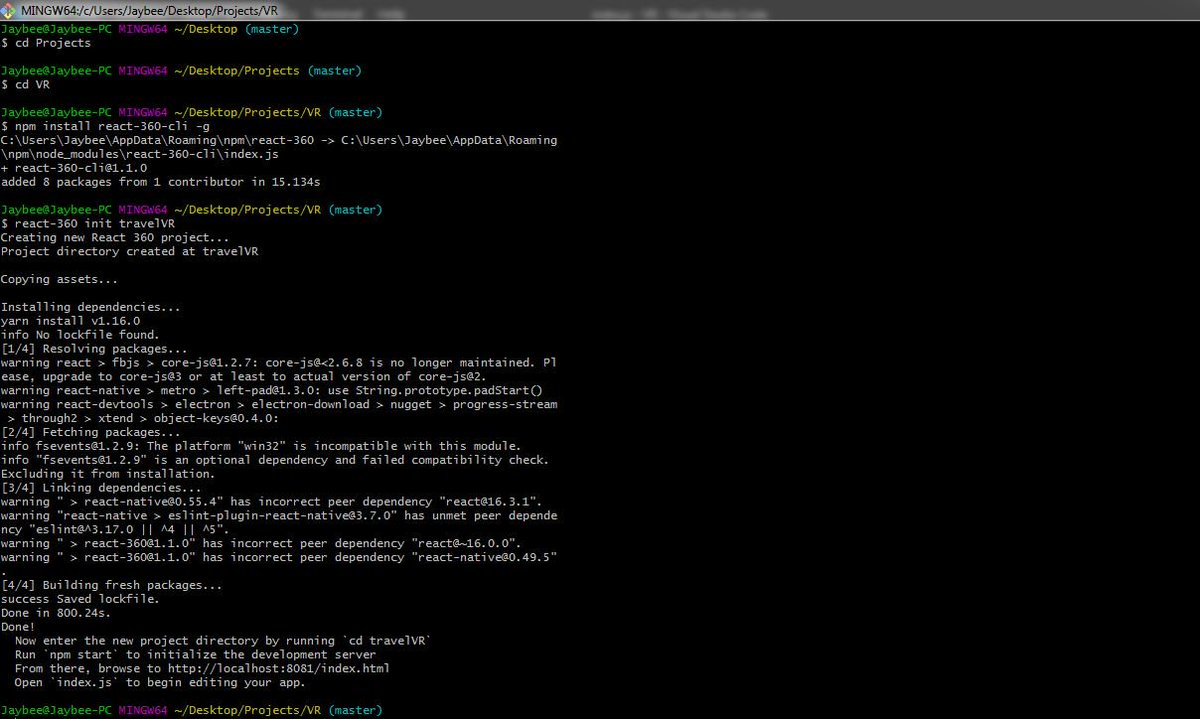Click the '~/Desktop/Projects/VR' path in prompt
This screenshot has width=1200, height=719.
pos(250,709)
